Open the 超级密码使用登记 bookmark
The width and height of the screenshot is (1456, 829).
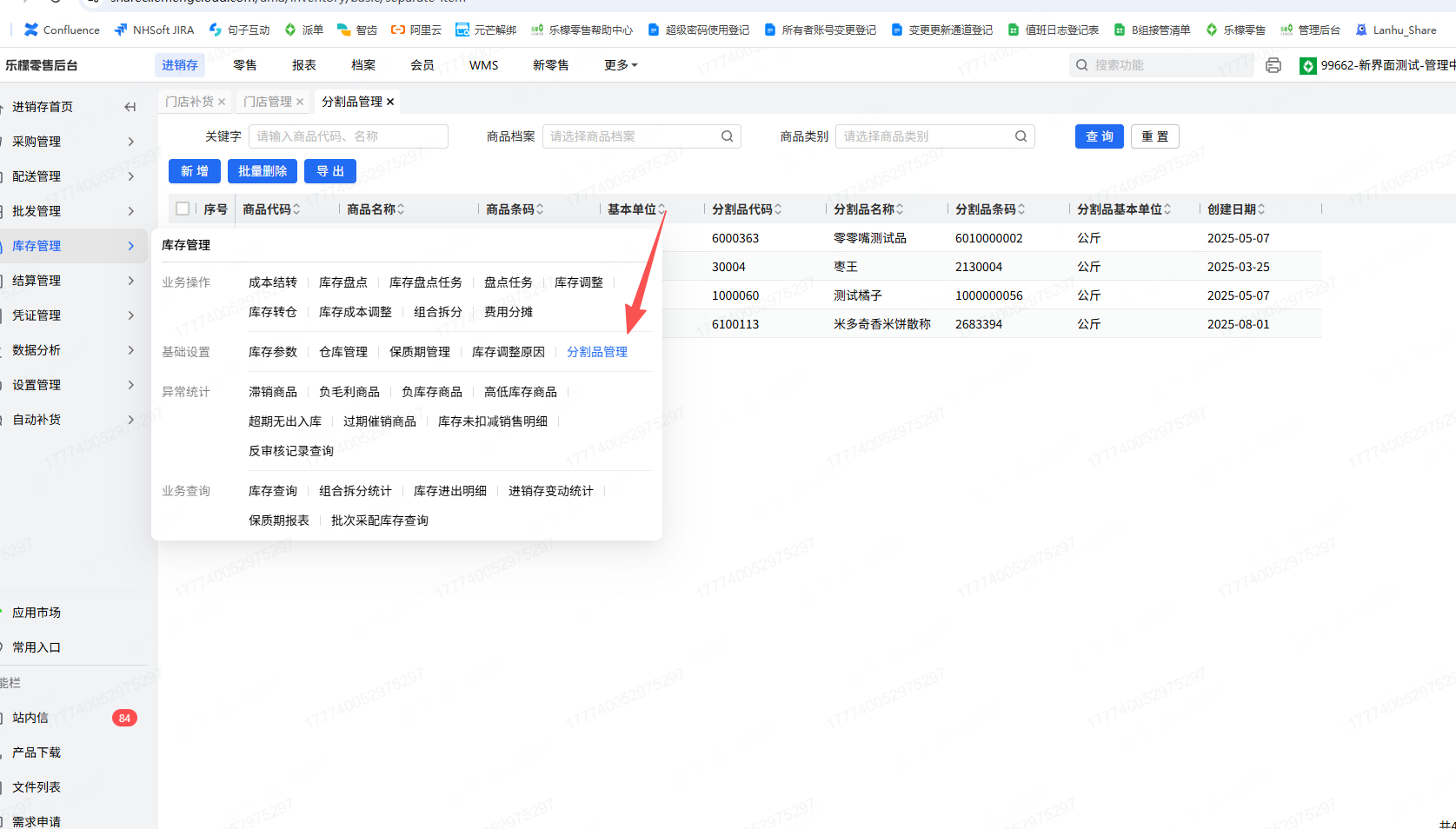click(698, 30)
